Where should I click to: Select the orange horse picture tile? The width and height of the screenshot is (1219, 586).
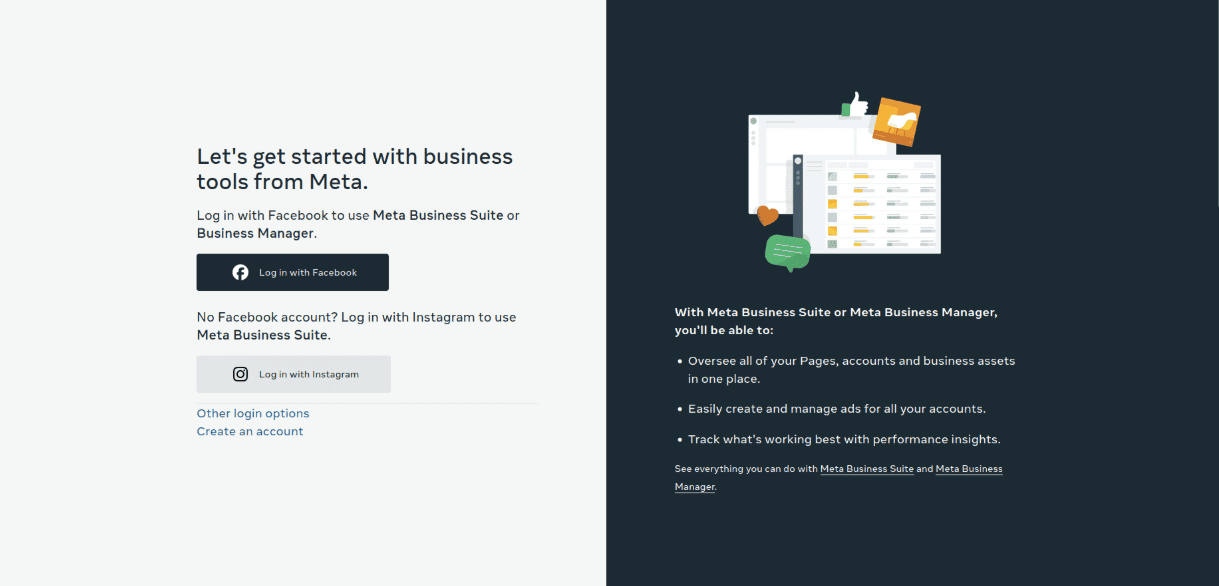click(x=896, y=121)
